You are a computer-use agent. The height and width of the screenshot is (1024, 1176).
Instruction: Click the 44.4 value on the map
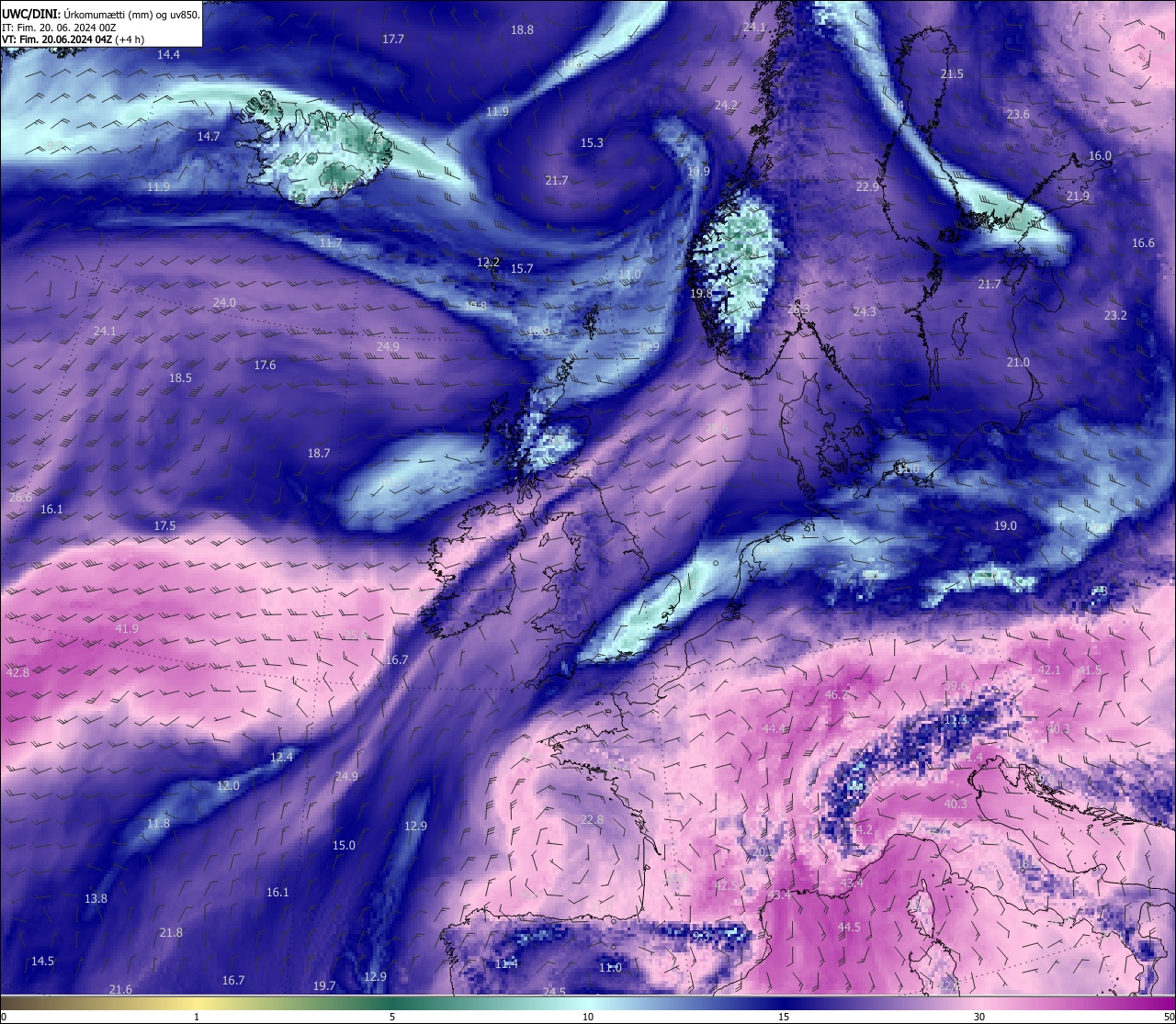[x=774, y=728]
